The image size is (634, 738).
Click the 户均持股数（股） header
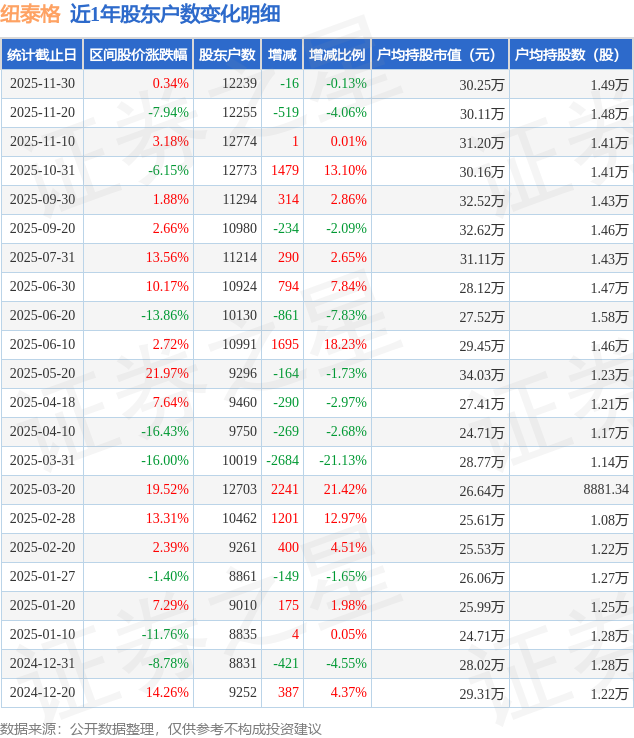pyautogui.click(x=570, y=55)
